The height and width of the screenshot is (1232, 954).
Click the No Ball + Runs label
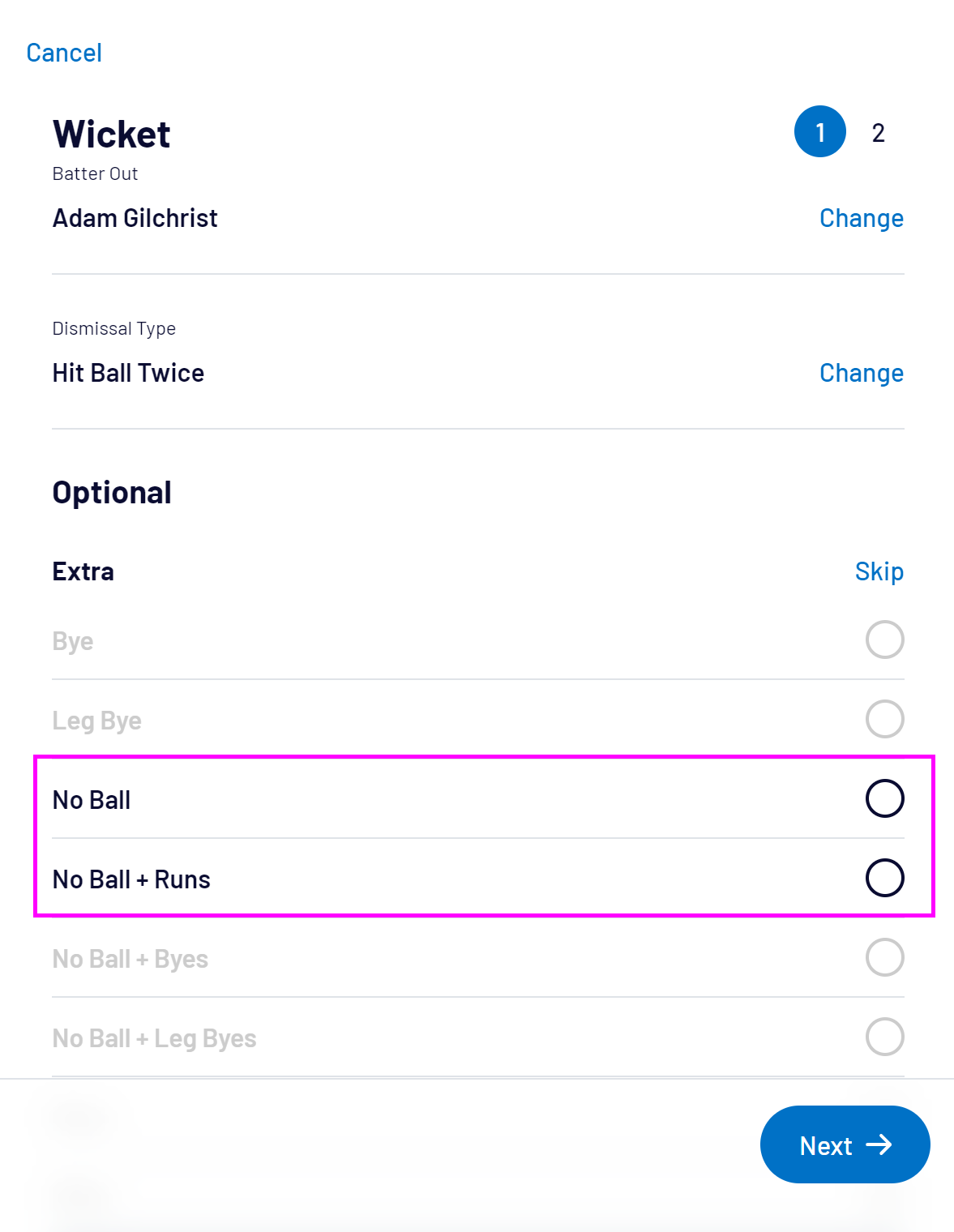click(131, 879)
